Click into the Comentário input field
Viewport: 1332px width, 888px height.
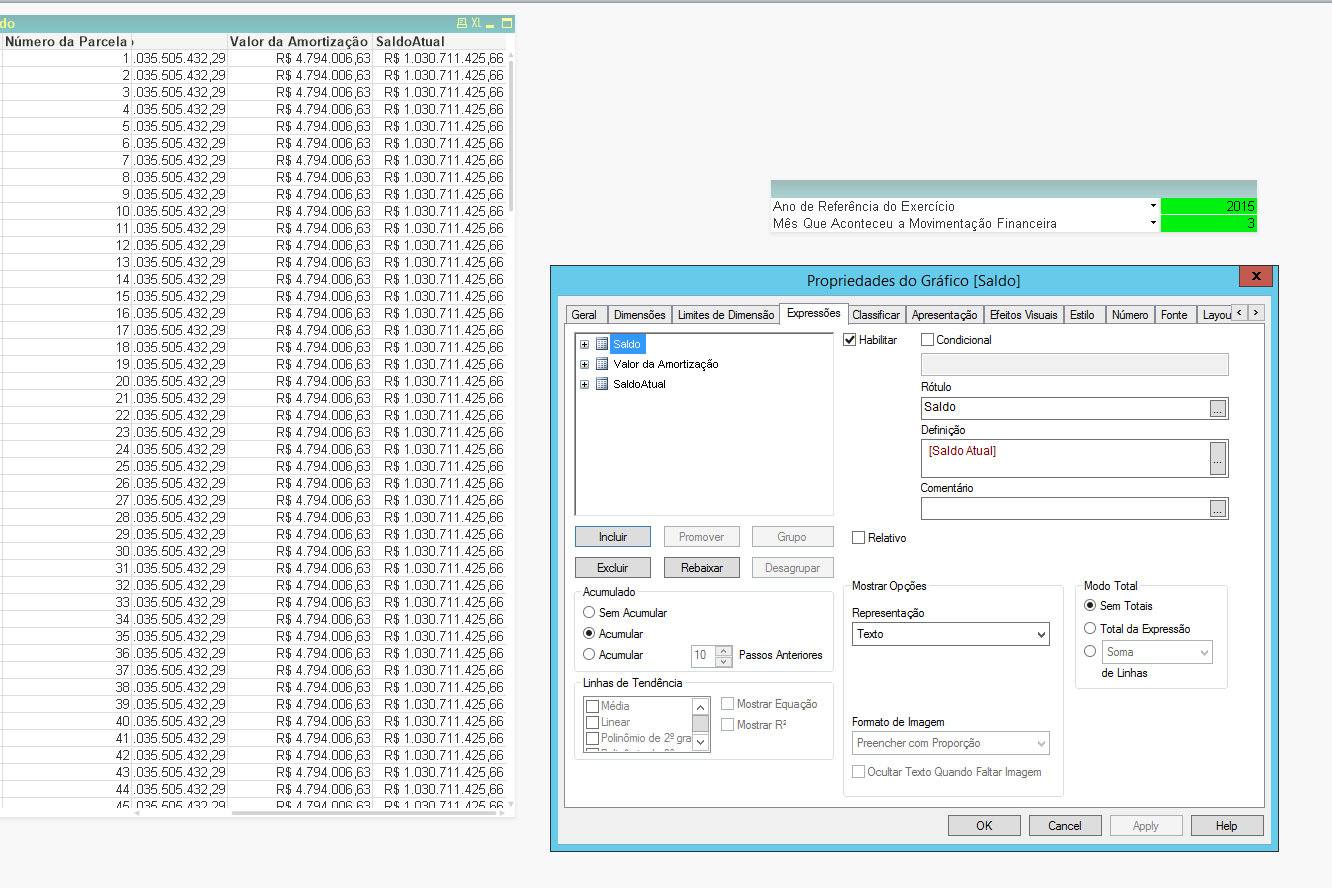coord(1066,509)
